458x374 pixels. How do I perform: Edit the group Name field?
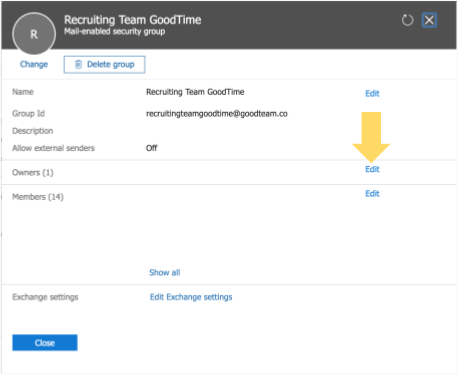(372, 93)
